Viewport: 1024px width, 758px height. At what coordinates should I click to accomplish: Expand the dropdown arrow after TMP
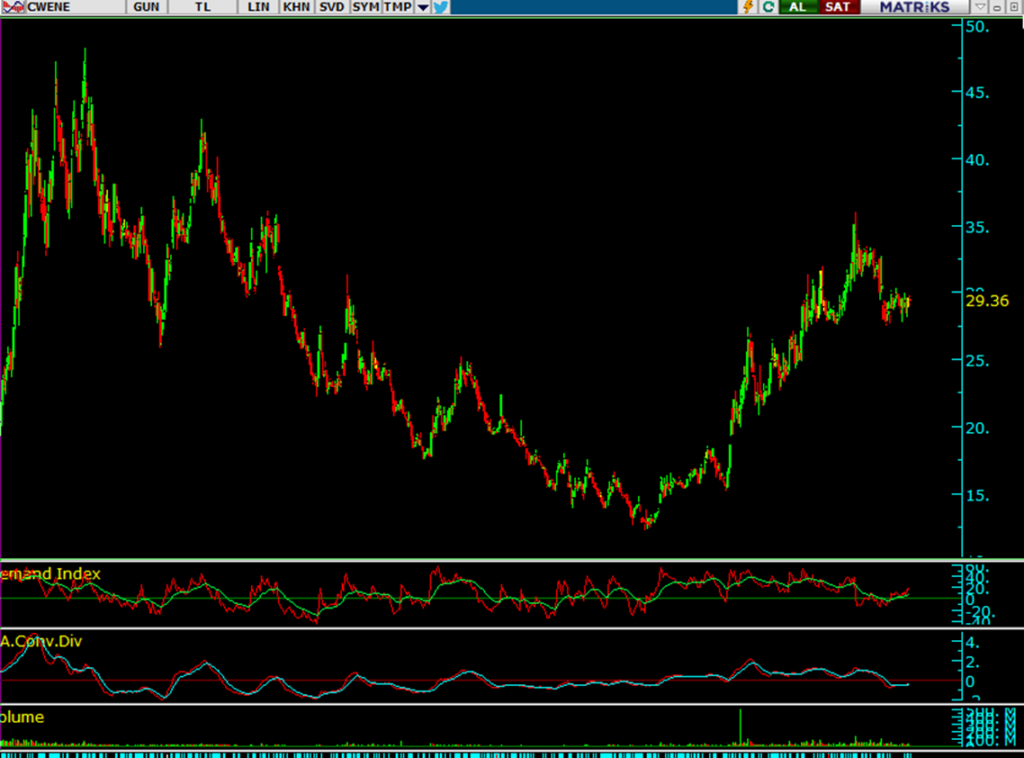pyautogui.click(x=423, y=7)
